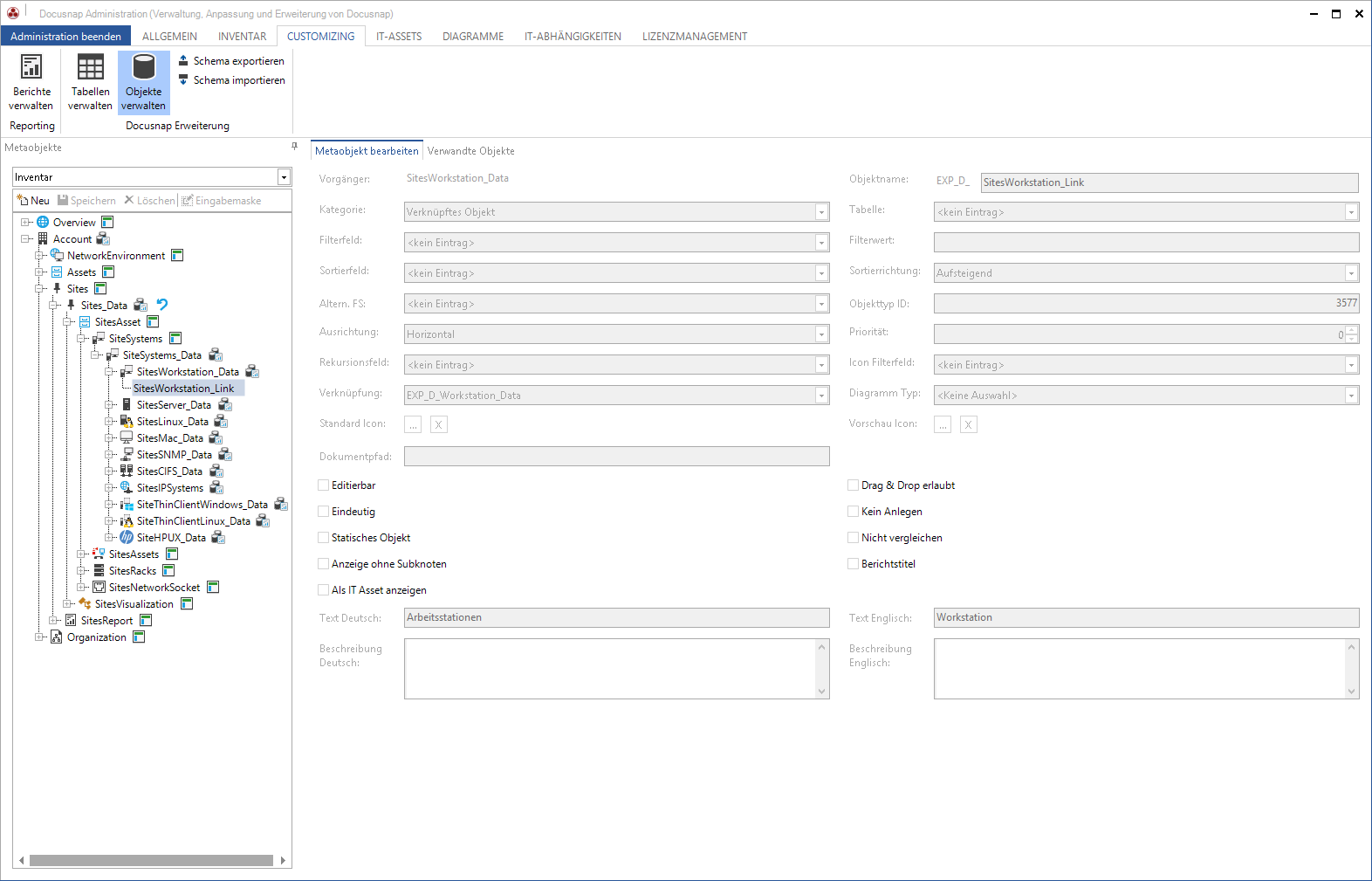Screen dimensions: 1372x881
Task: Switch to DIAGRAMME tab
Action: tap(473, 37)
